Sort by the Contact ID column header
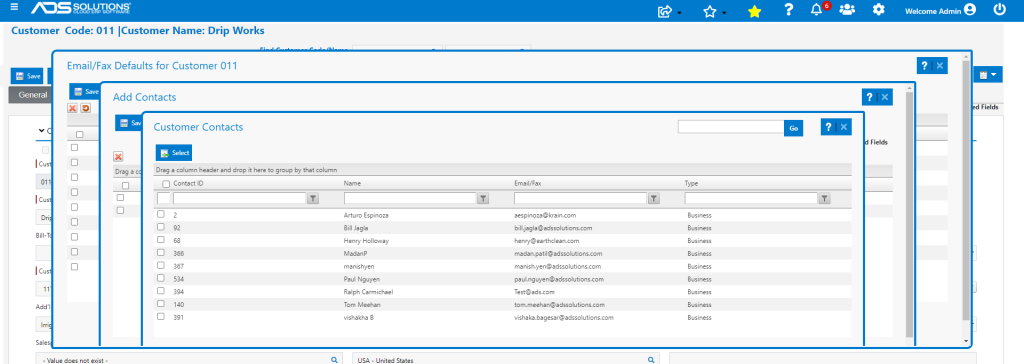The width and height of the screenshot is (1024, 364). coord(188,184)
